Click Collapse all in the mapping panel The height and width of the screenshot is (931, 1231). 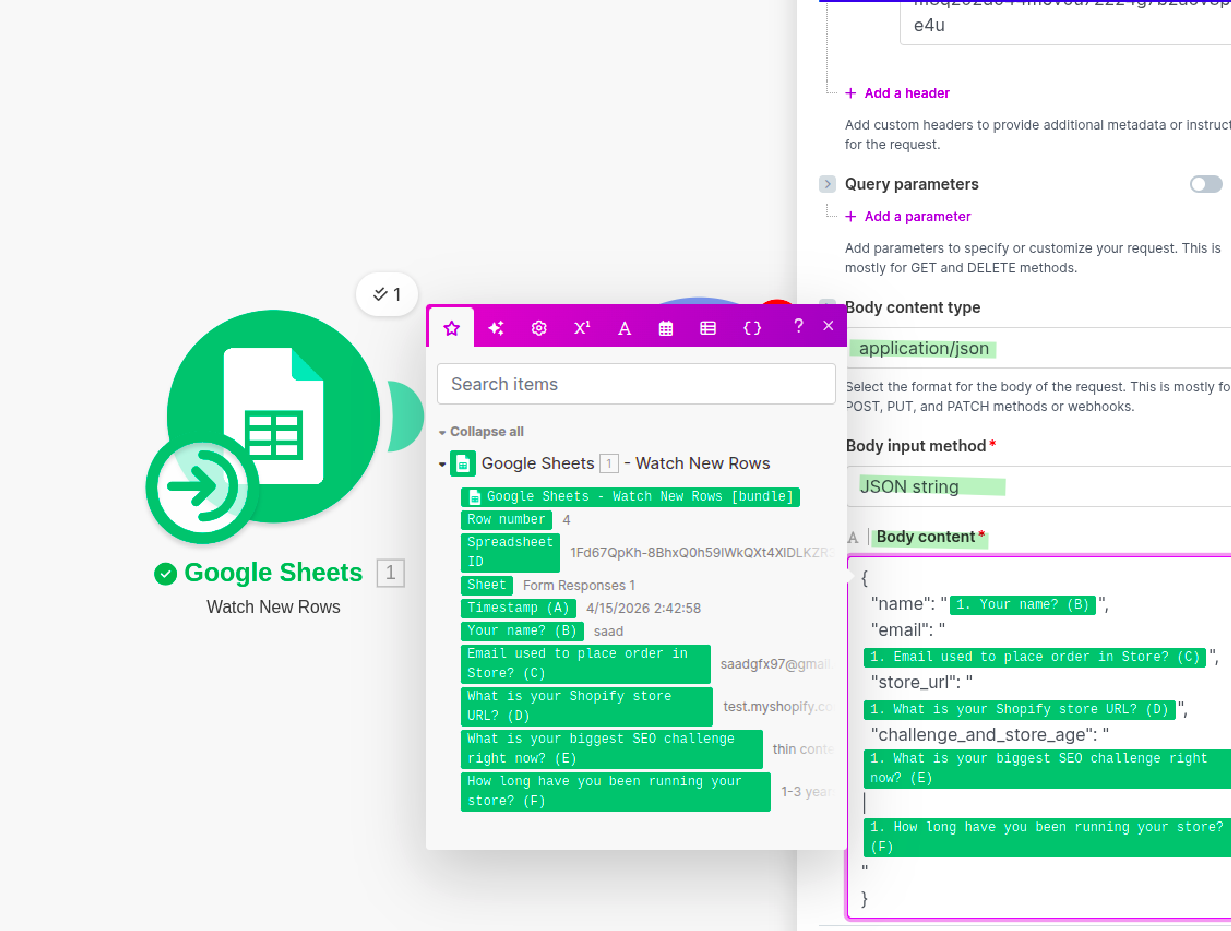click(486, 432)
